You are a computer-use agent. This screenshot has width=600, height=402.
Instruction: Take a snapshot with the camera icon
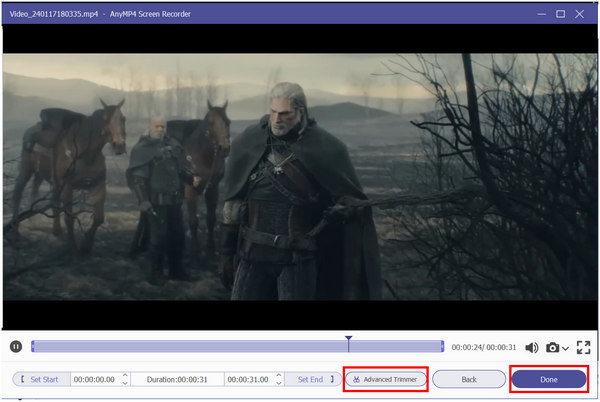click(x=552, y=347)
